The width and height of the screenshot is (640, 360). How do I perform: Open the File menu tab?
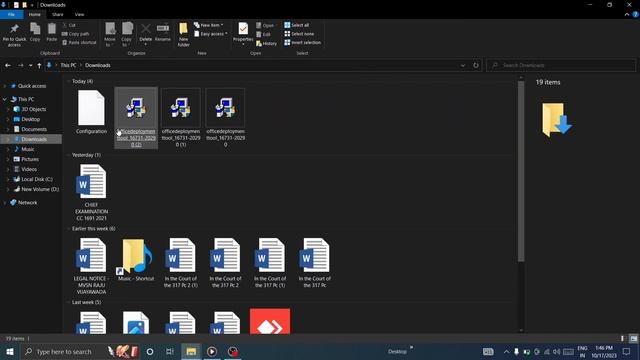[11, 14]
